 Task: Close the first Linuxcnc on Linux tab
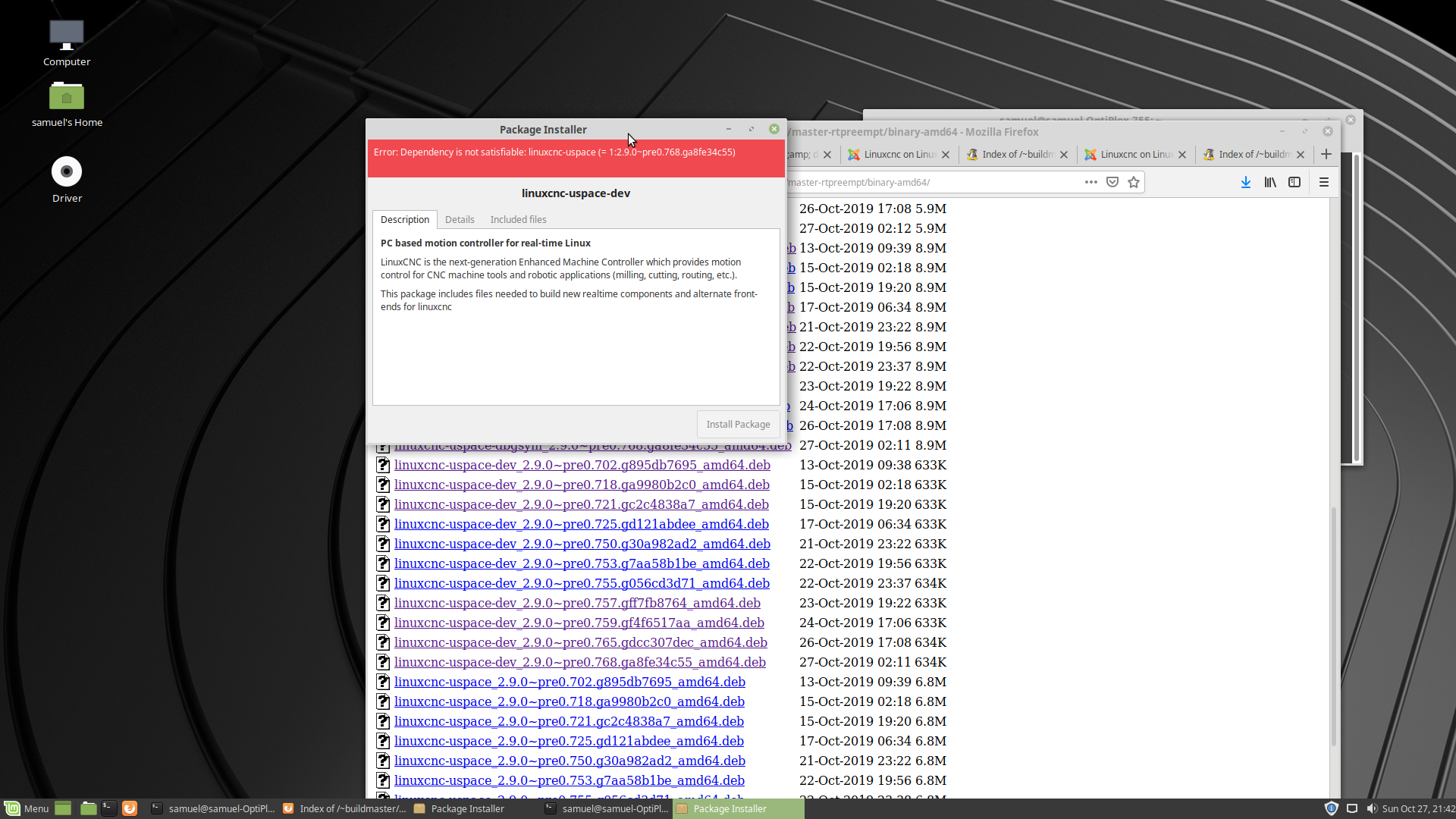click(946, 155)
